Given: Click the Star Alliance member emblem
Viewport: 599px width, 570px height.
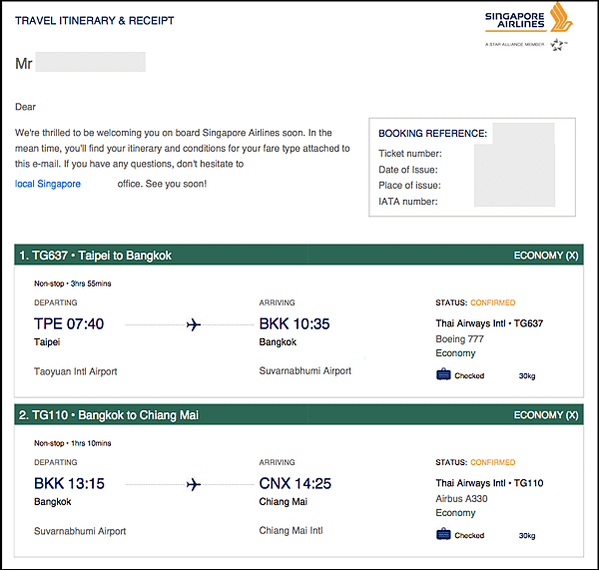Looking at the screenshot, I should (x=558, y=45).
